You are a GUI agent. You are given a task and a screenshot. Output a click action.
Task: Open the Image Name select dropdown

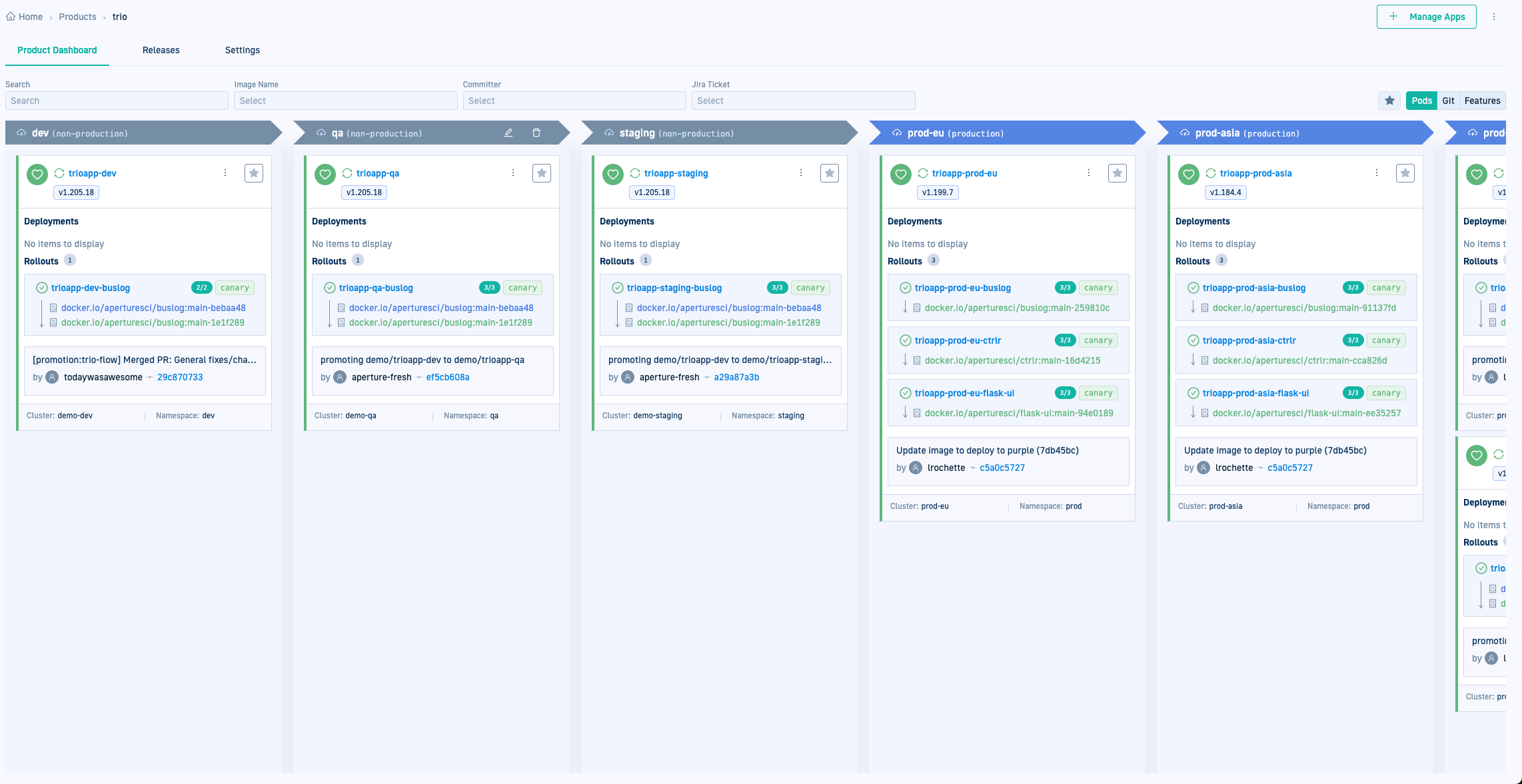coord(345,101)
